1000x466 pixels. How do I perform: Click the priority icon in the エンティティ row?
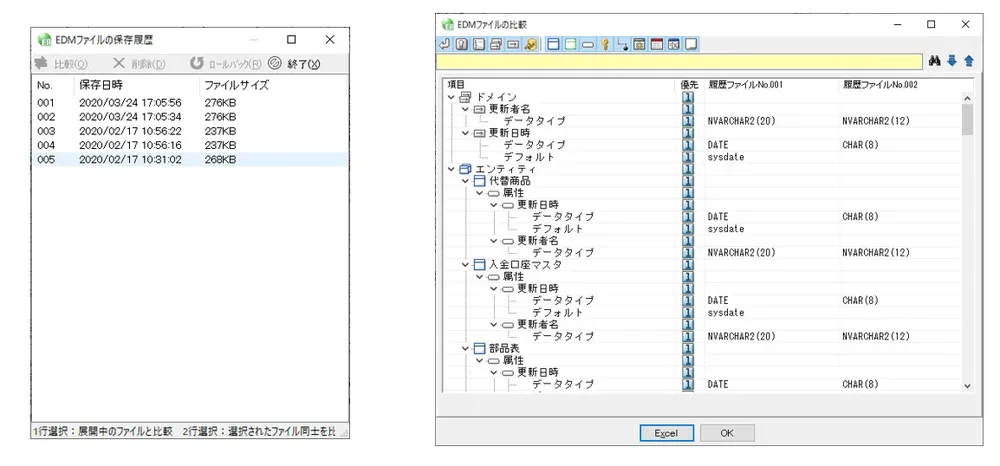pos(688,169)
